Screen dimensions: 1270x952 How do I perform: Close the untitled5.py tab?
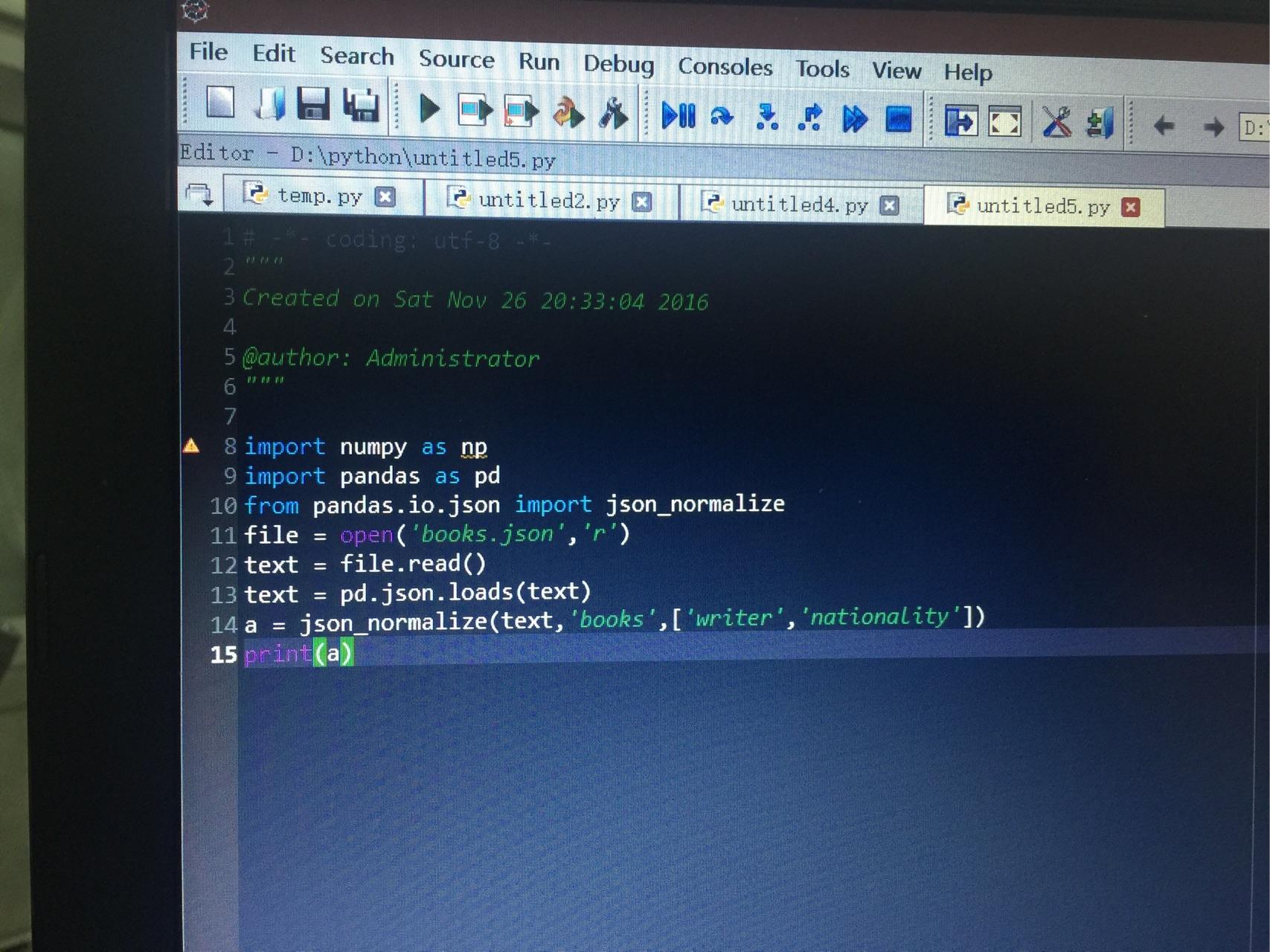point(1131,208)
